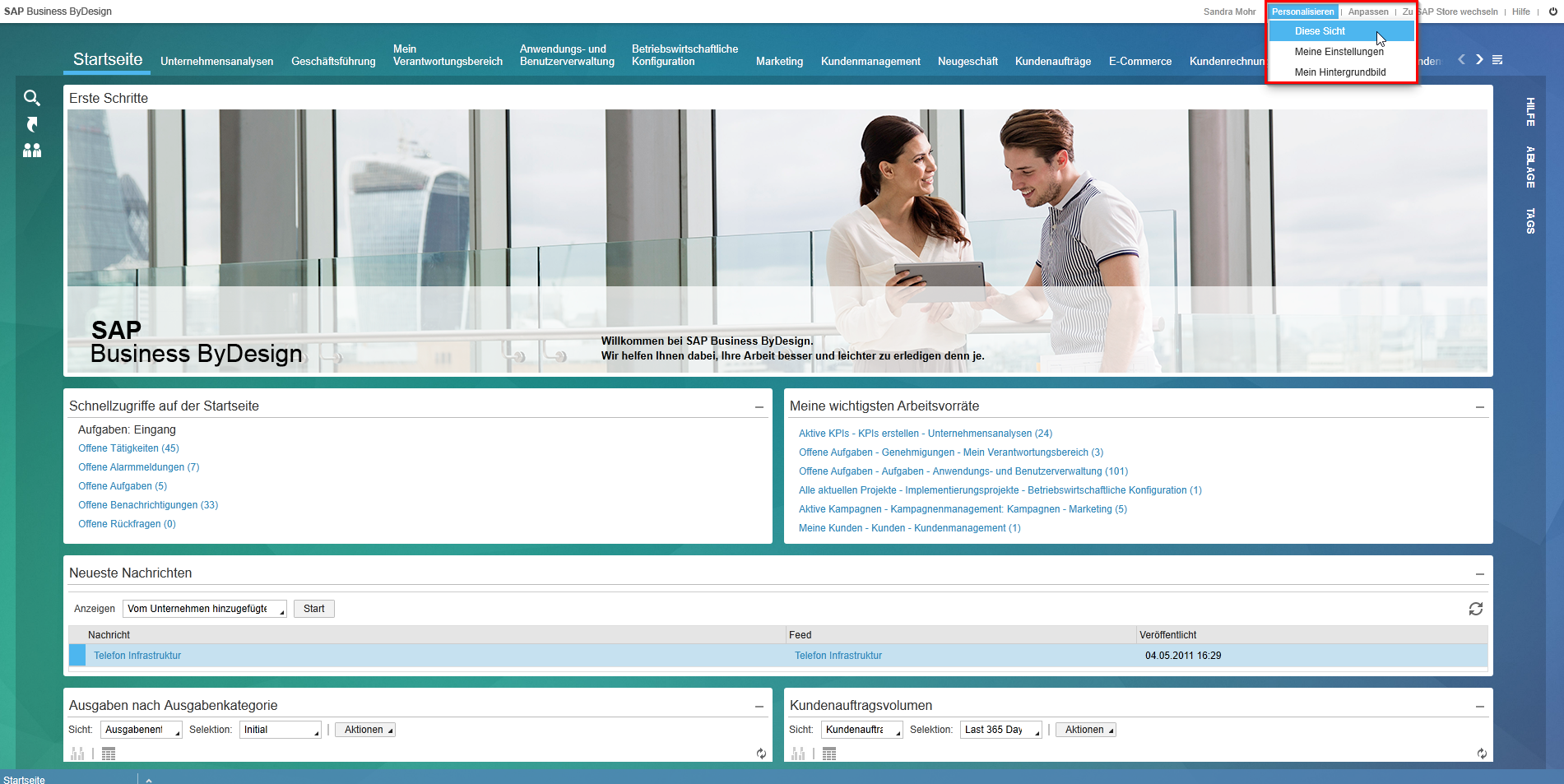1564x784 pixels.
Task: Switch Ausgaben nach Ausgabenkategorie to table view
Action: pyautogui.click(x=109, y=754)
